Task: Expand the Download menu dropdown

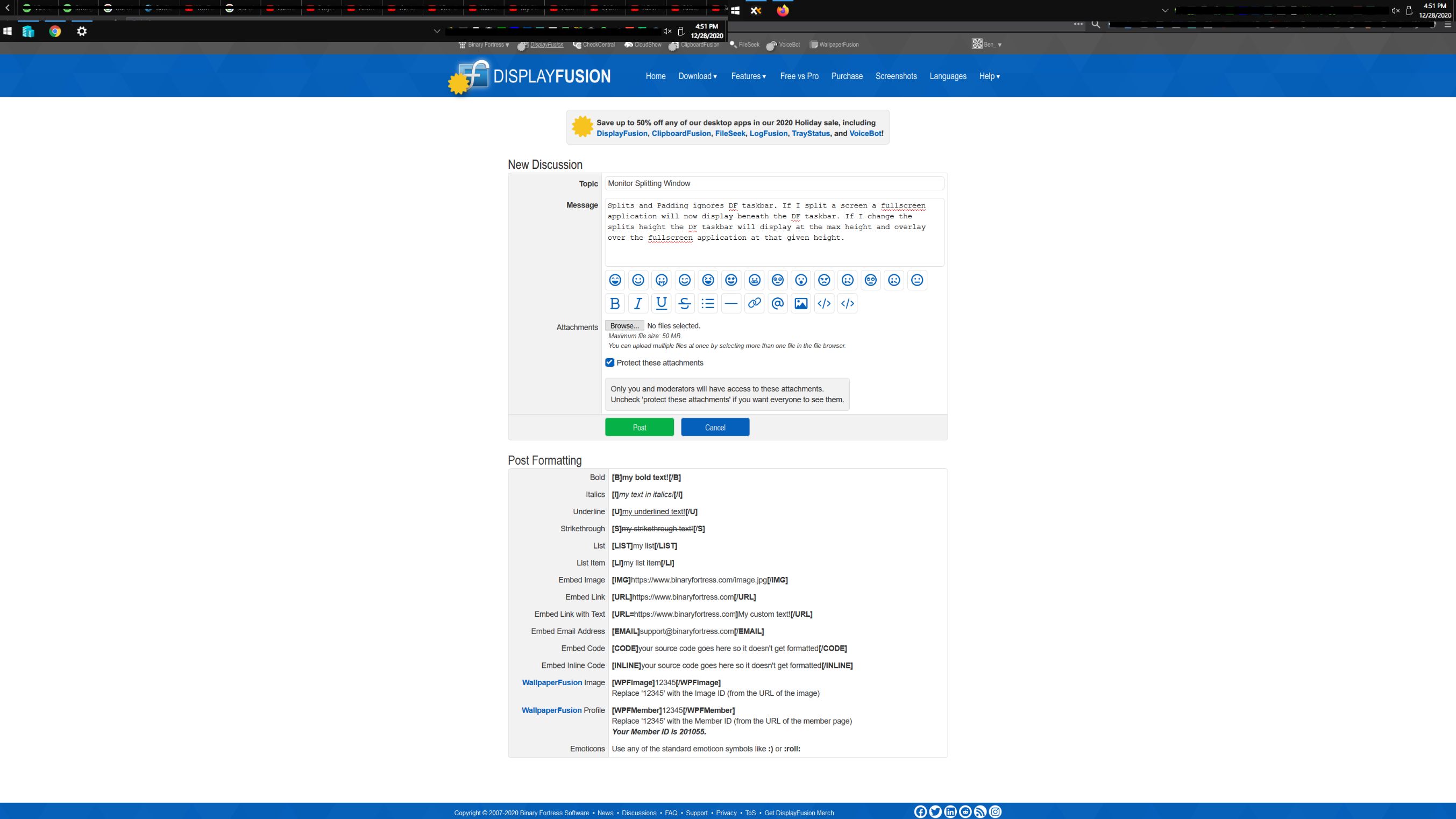Action: (698, 76)
